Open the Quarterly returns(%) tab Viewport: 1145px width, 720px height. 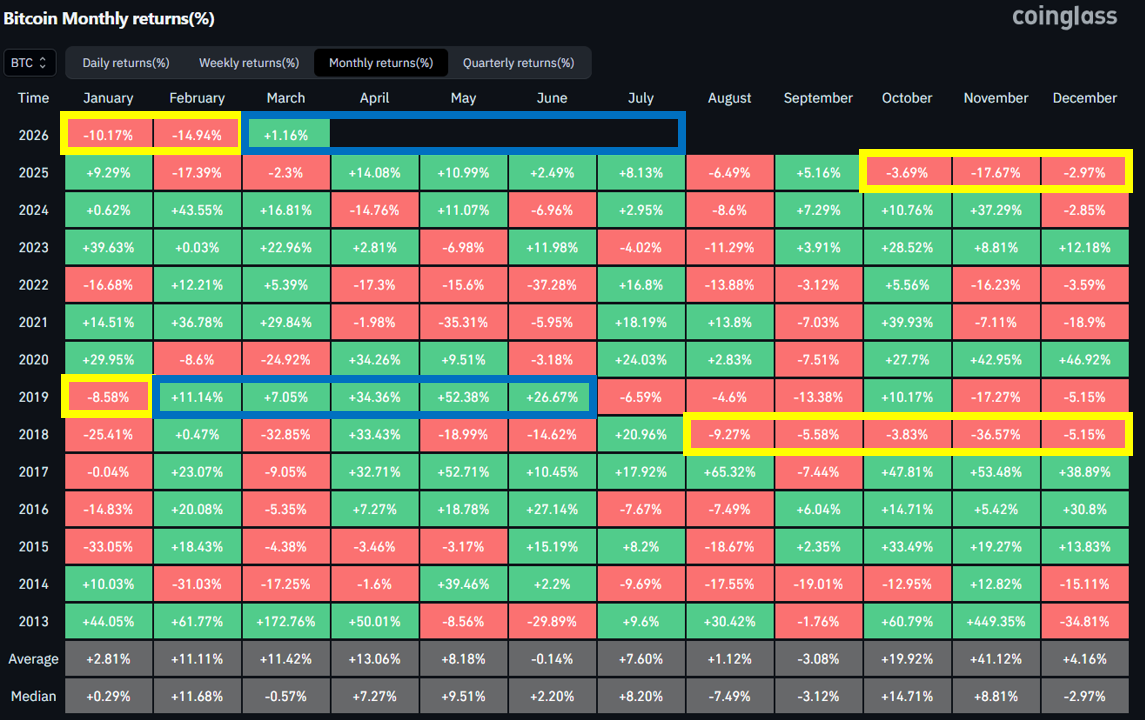coord(518,63)
